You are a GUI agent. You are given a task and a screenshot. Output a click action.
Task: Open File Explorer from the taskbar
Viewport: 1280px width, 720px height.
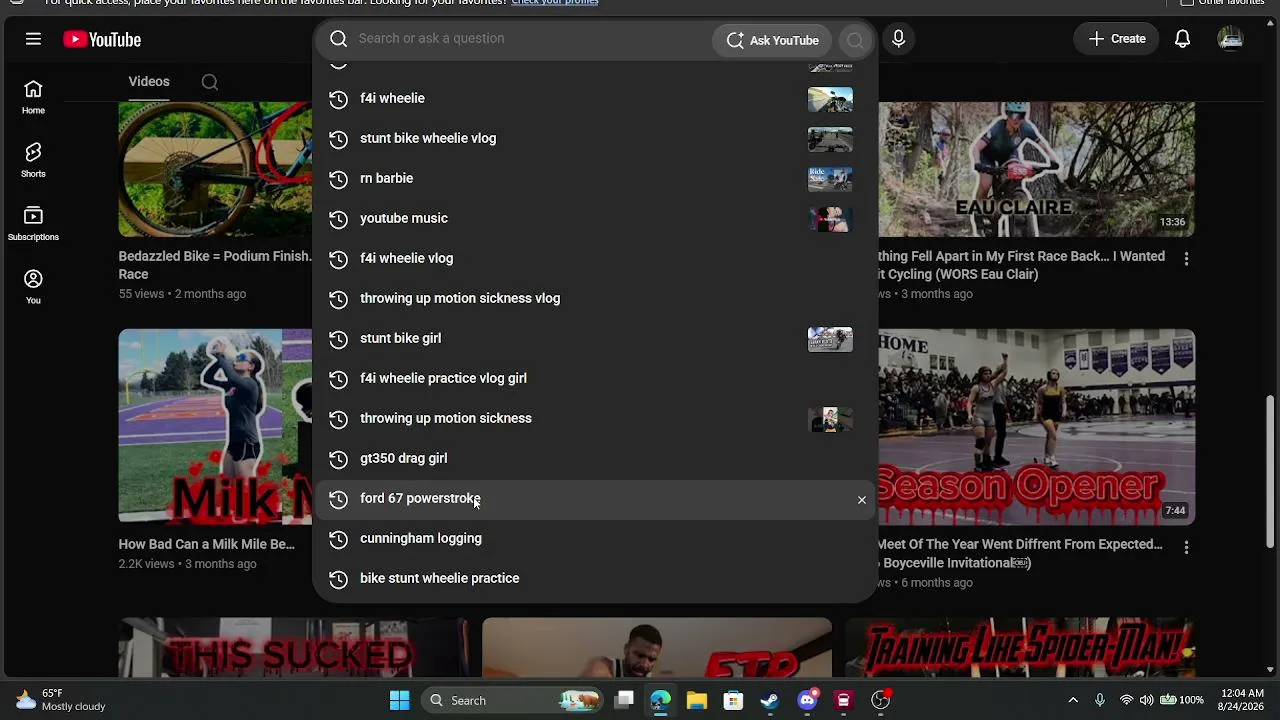point(697,700)
